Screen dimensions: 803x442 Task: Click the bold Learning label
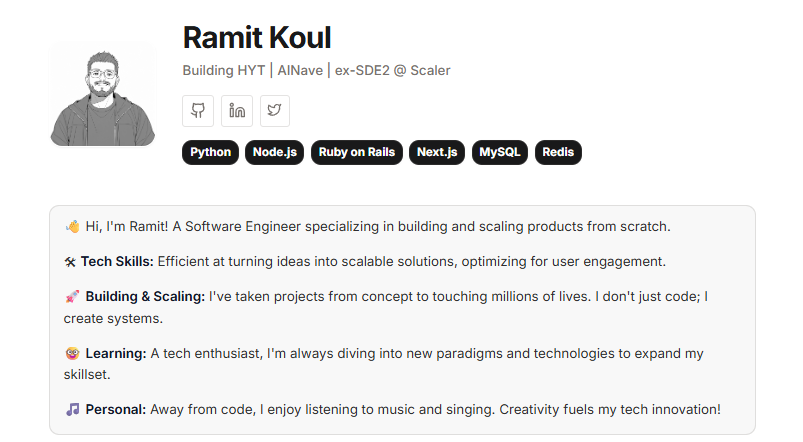(116, 354)
